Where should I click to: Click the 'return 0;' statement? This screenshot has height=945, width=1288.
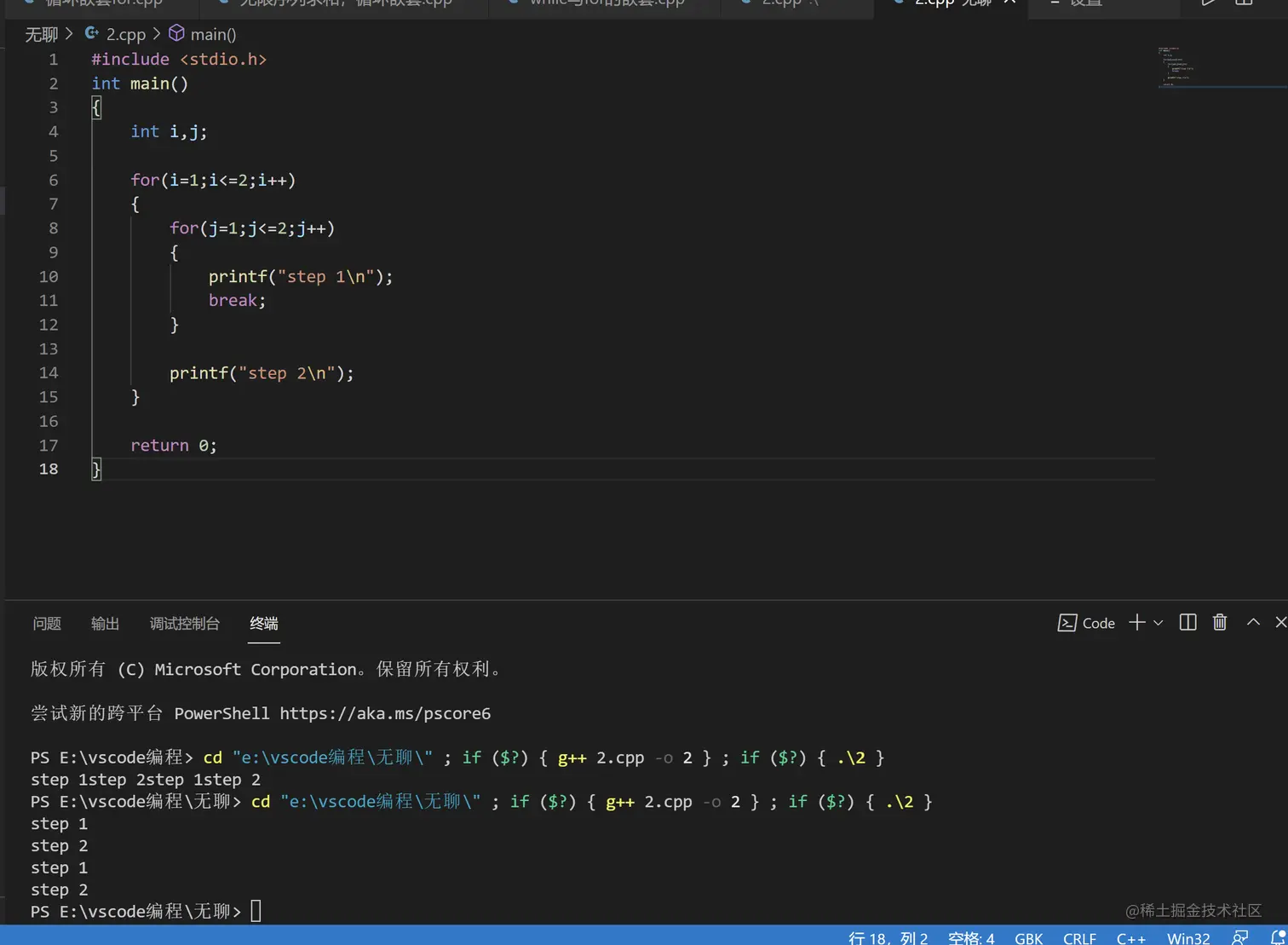pyautogui.click(x=174, y=445)
